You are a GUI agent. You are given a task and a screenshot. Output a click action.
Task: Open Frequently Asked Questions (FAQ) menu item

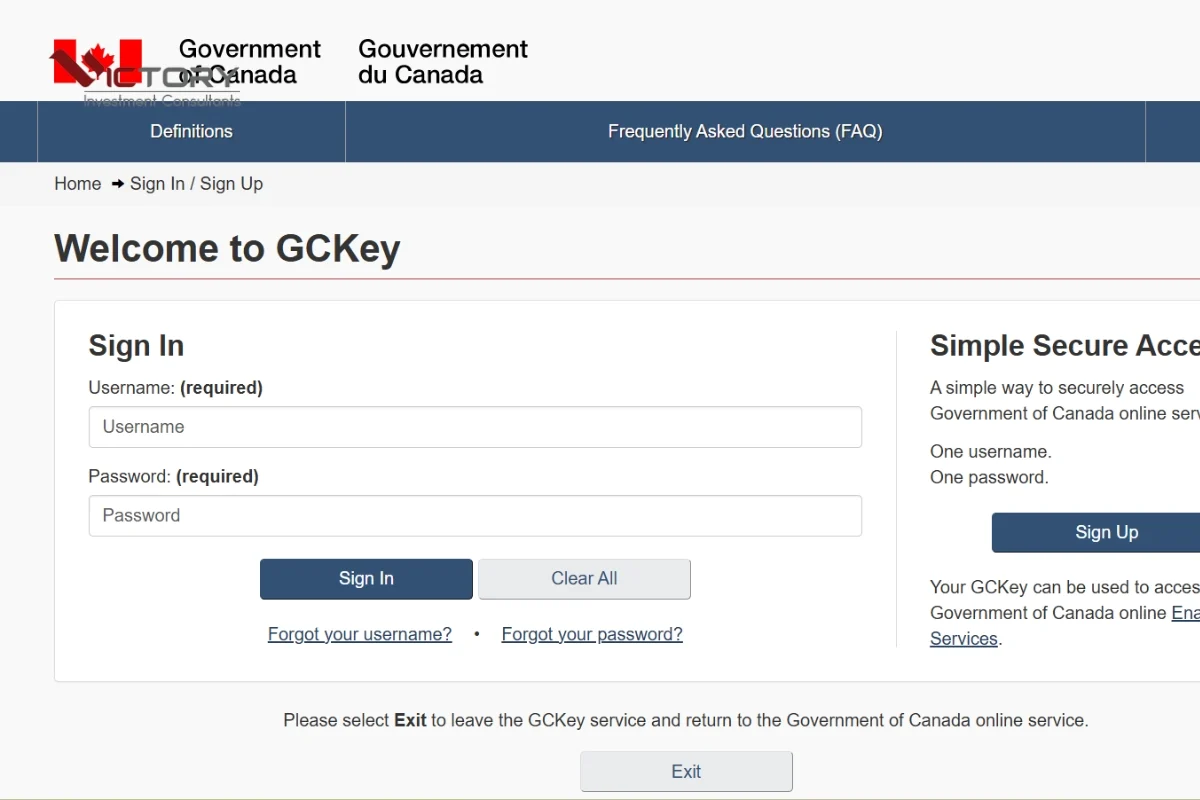[745, 131]
